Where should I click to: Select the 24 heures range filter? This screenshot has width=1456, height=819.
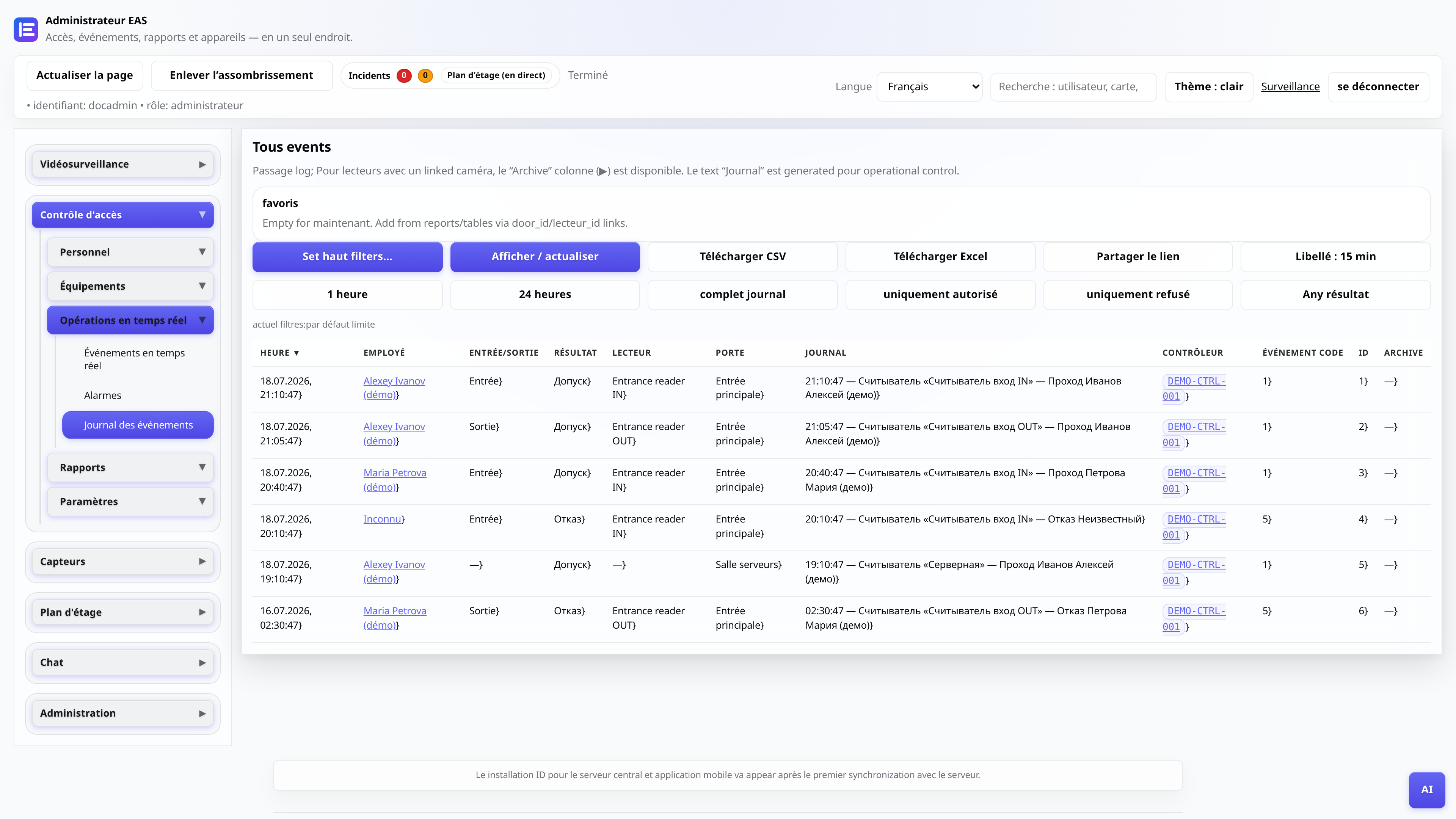point(545,295)
